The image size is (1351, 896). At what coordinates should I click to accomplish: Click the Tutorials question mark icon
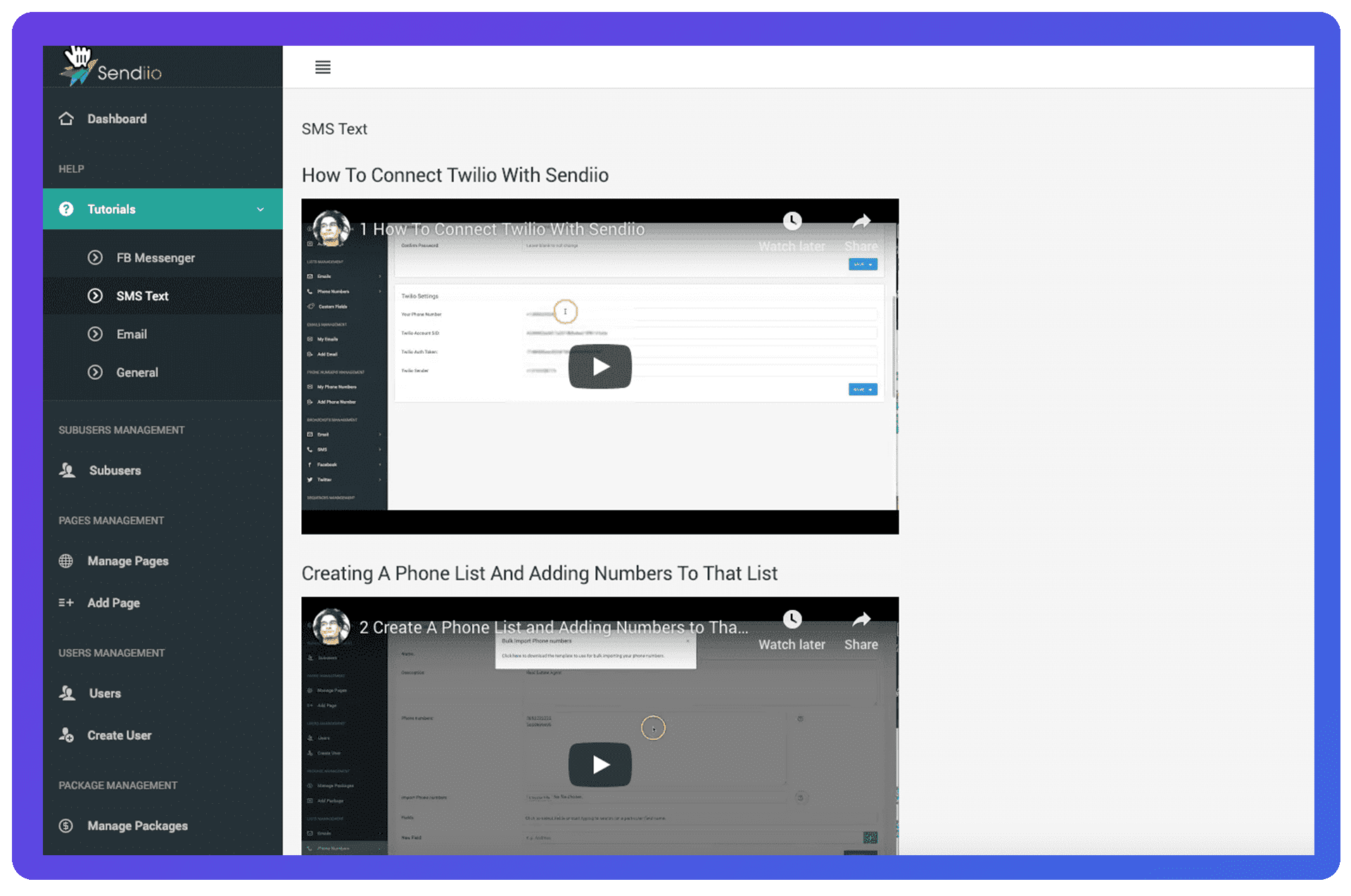(66, 210)
